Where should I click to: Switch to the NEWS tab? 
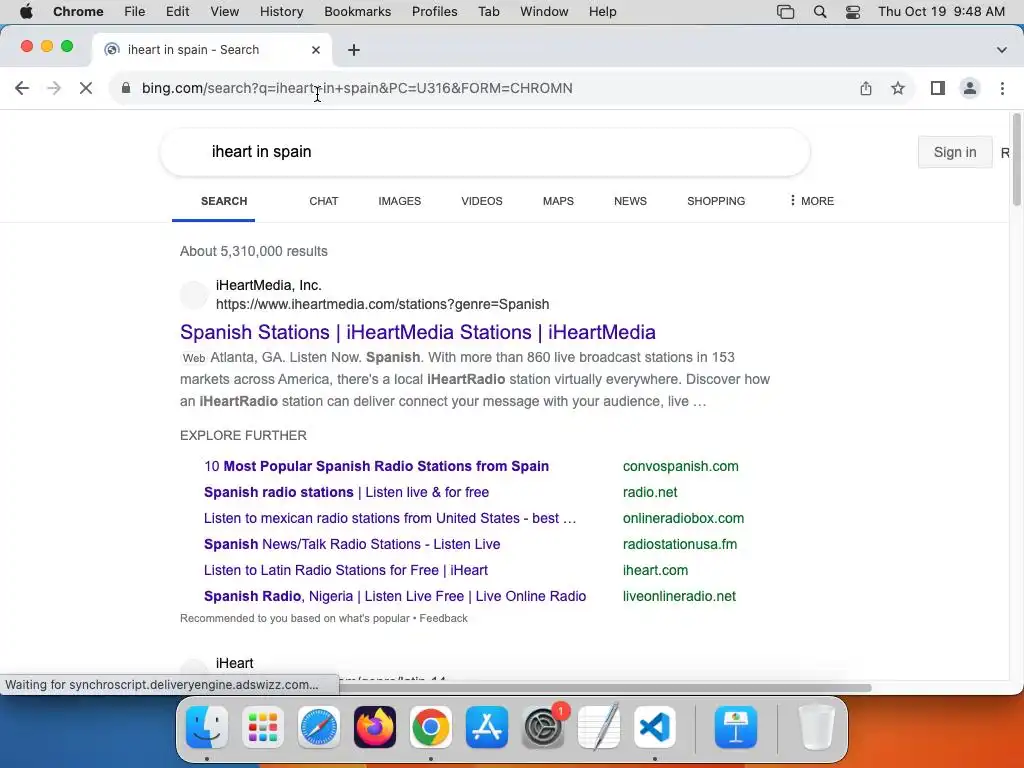[630, 201]
